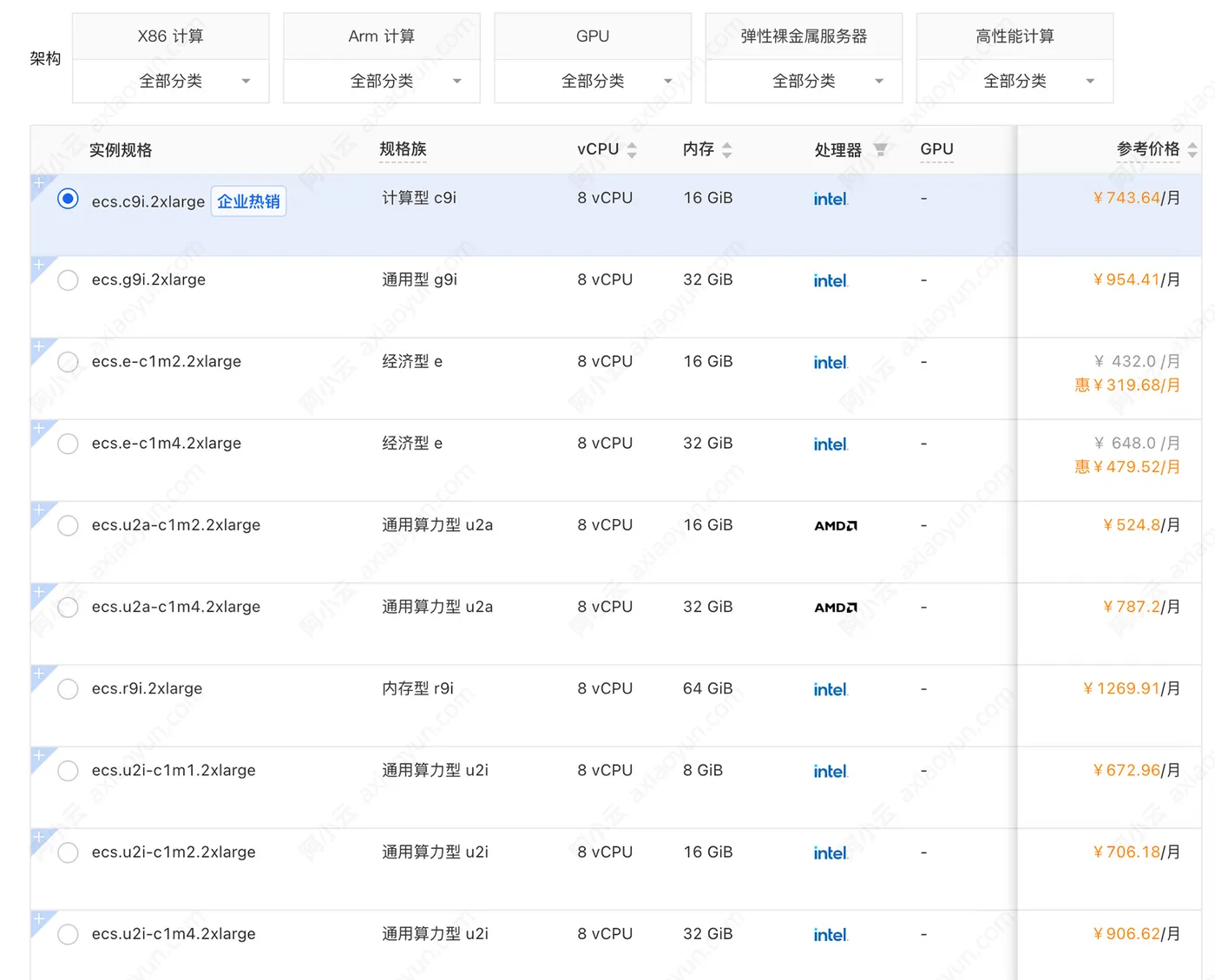Click the Intel logo in ecs.e-c1m2.2xlarge row
This screenshot has height=980, width=1215.
831,362
